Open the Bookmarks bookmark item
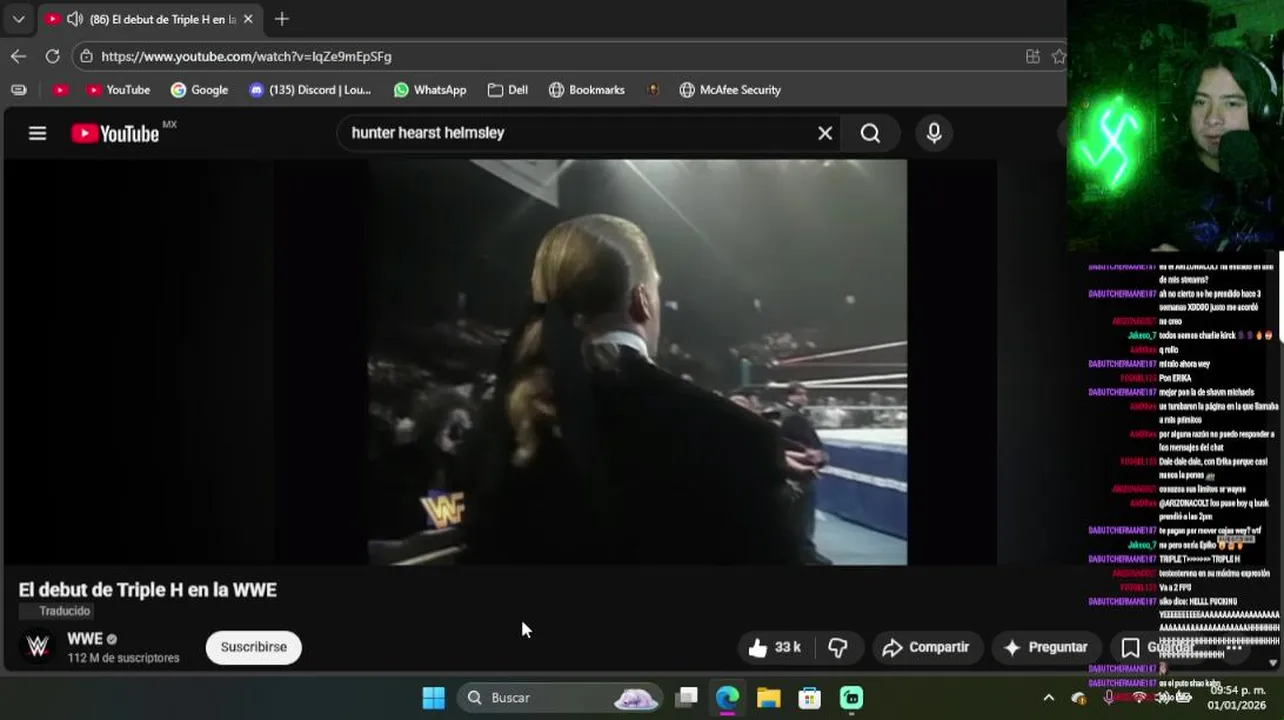This screenshot has width=1284, height=720. 586,90
